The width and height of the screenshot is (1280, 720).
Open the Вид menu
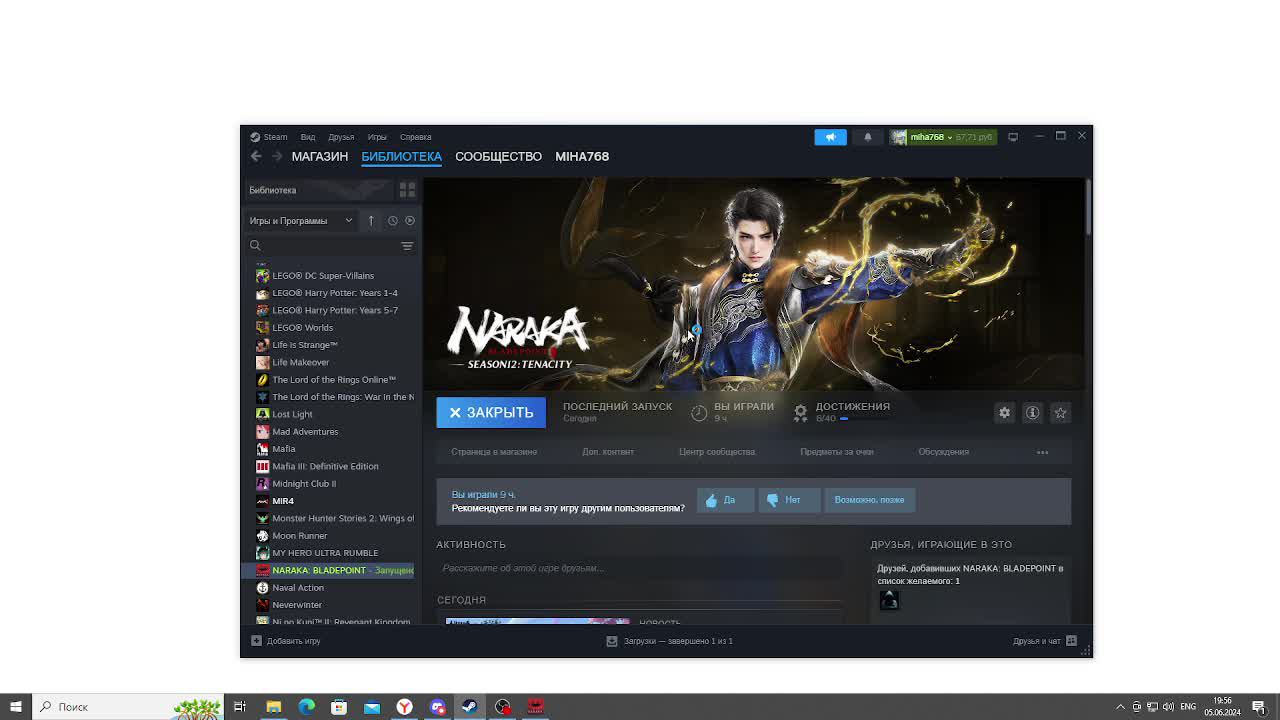point(308,137)
